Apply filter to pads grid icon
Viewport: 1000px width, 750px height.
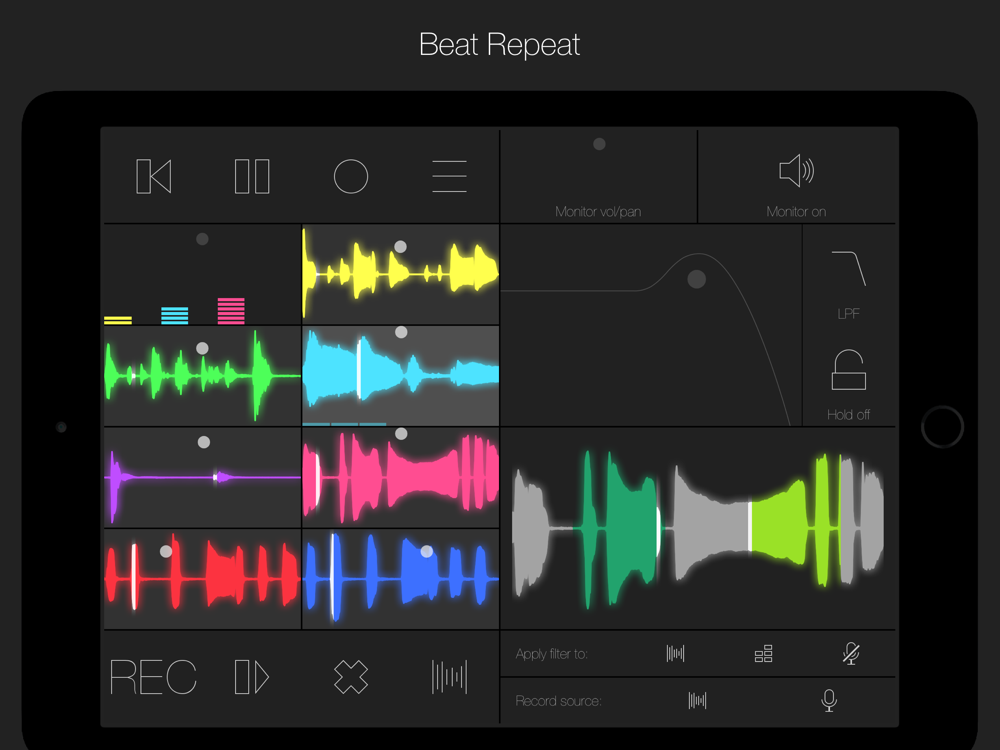(763, 654)
